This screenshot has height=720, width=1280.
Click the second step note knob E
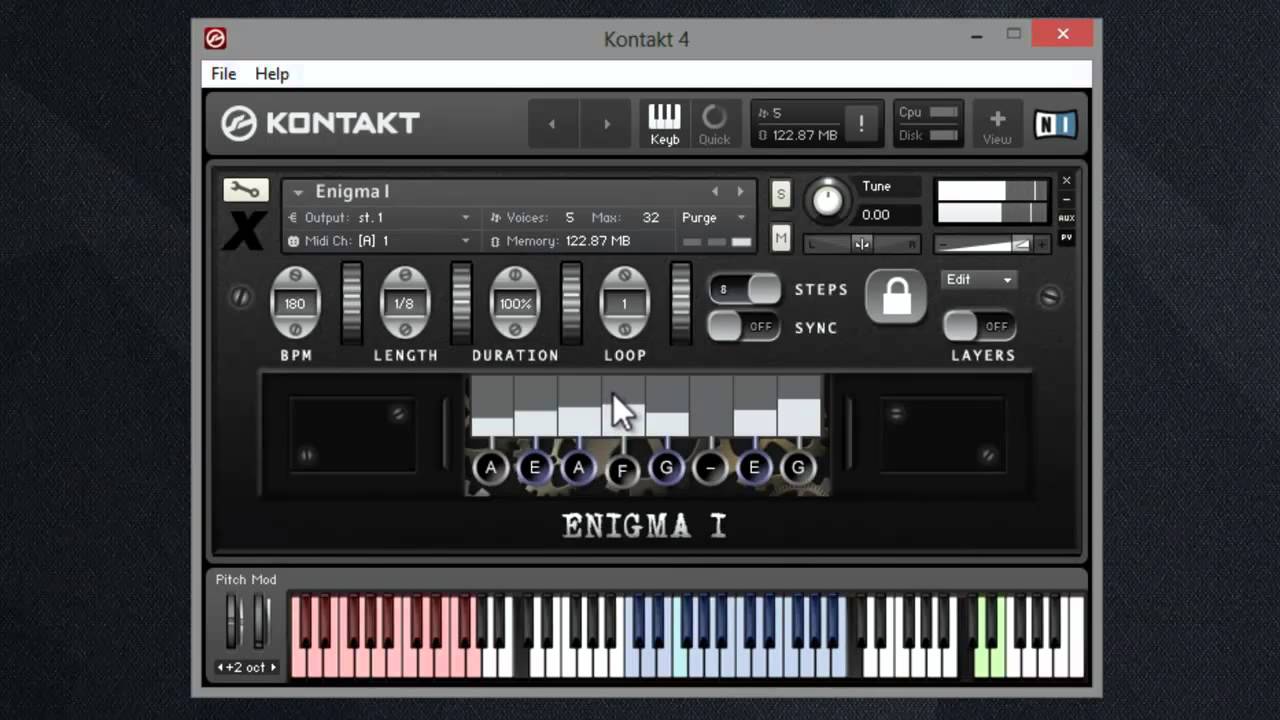[x=535, y=467]
